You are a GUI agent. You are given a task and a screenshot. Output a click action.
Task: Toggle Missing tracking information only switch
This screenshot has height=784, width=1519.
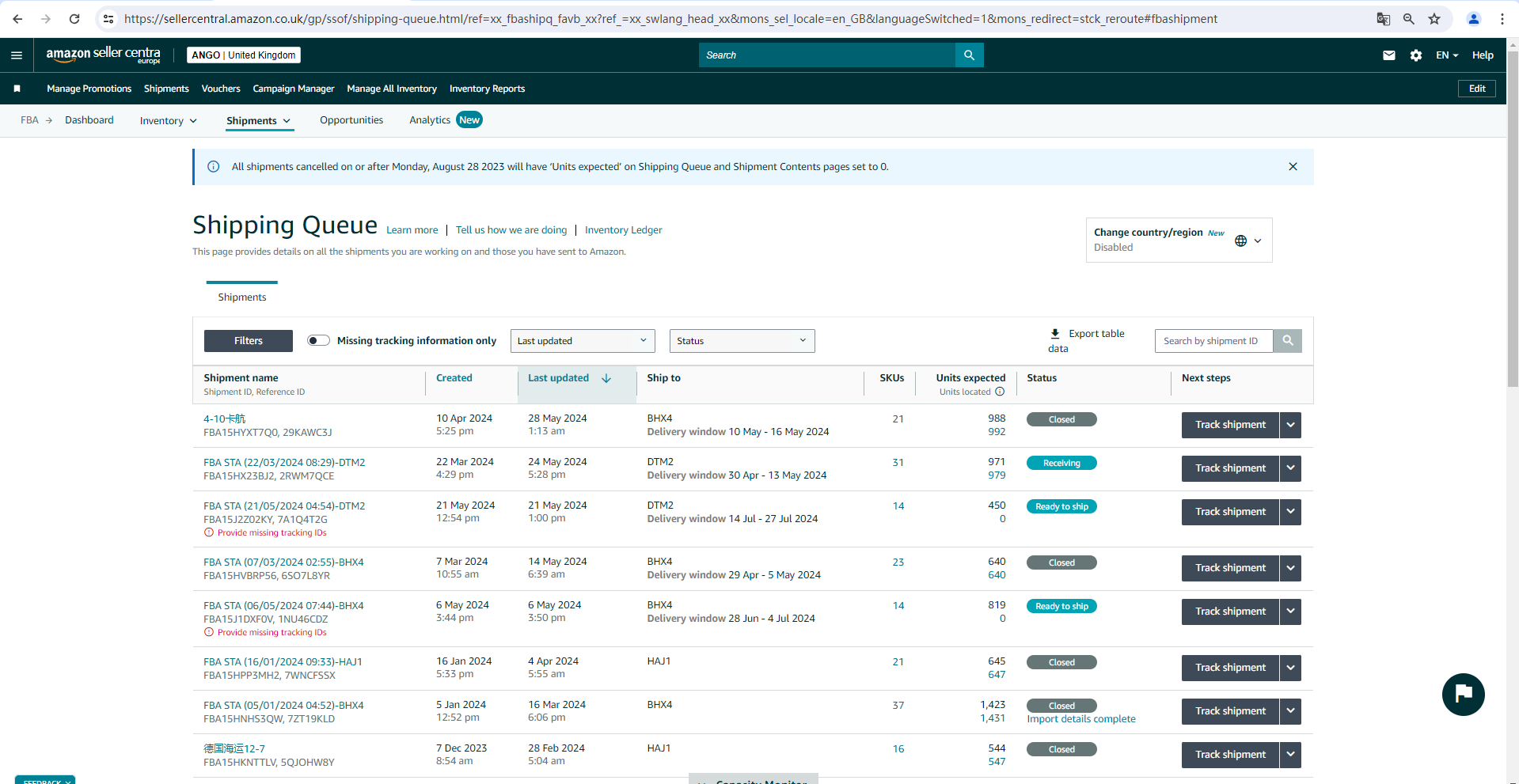[318, 341]
